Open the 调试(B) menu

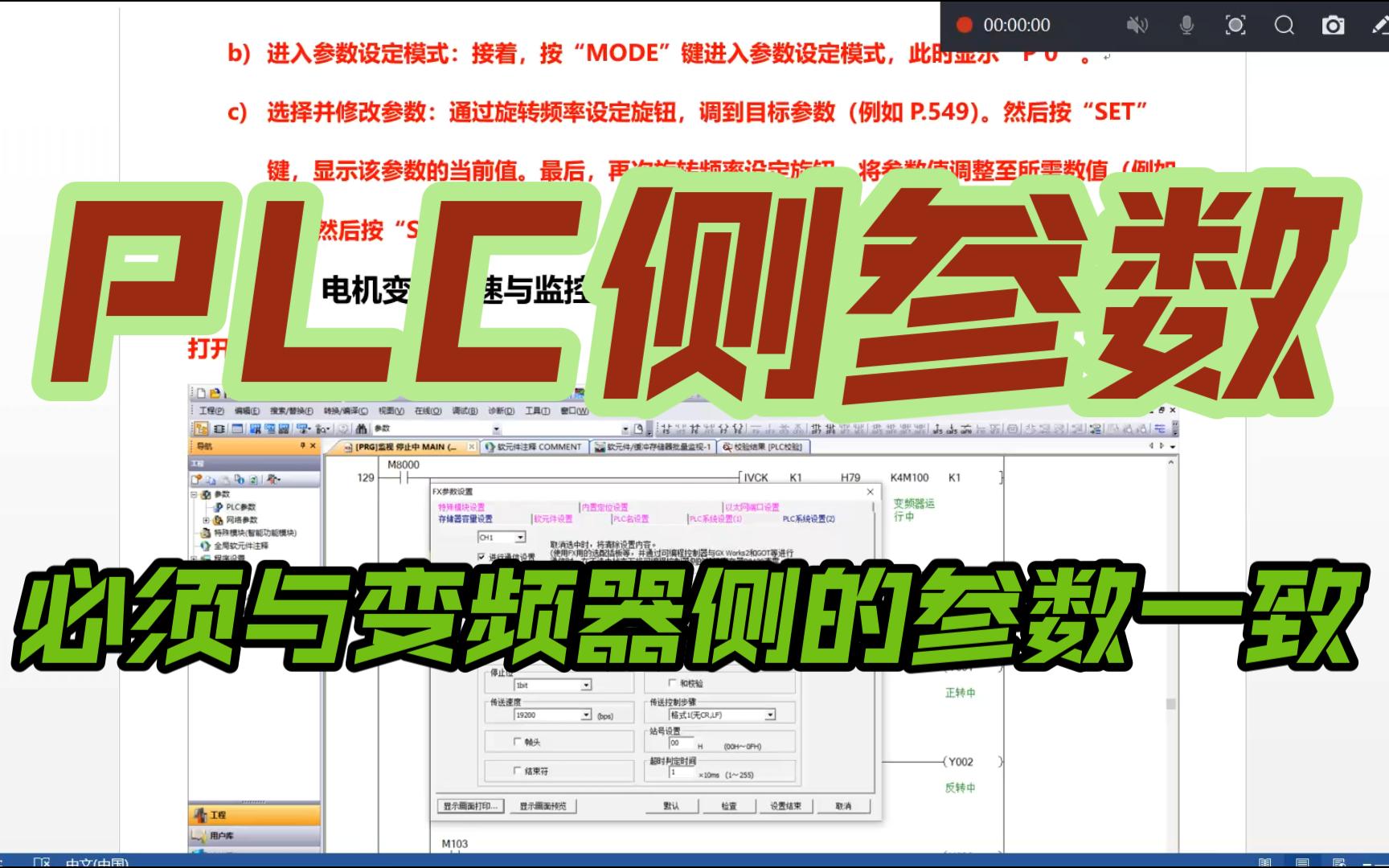pyautogui.click(x=465, y=411)
